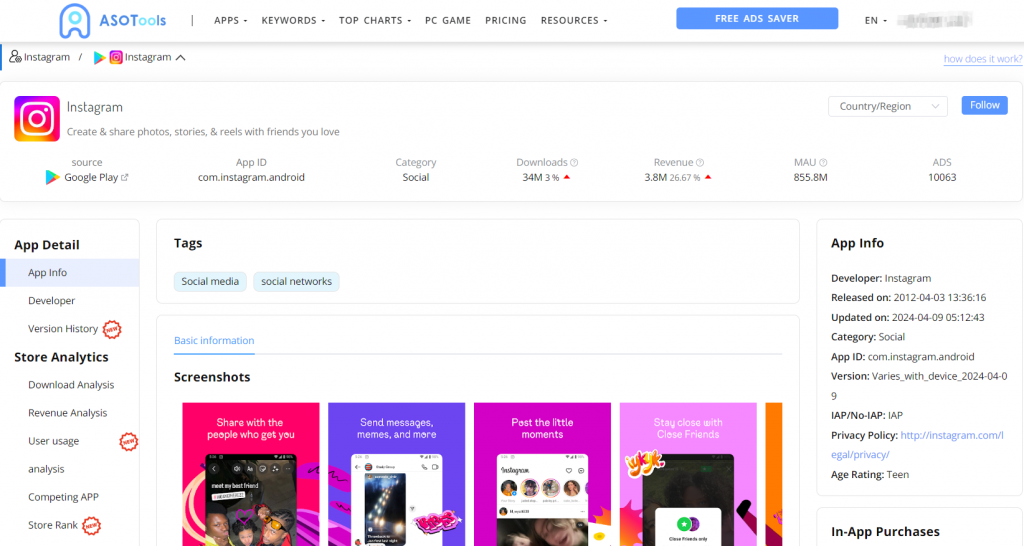The height and width of the screenshot is (546, 1024).
Task: Click the help icon beside Revenue
Action: pos(700,163)
